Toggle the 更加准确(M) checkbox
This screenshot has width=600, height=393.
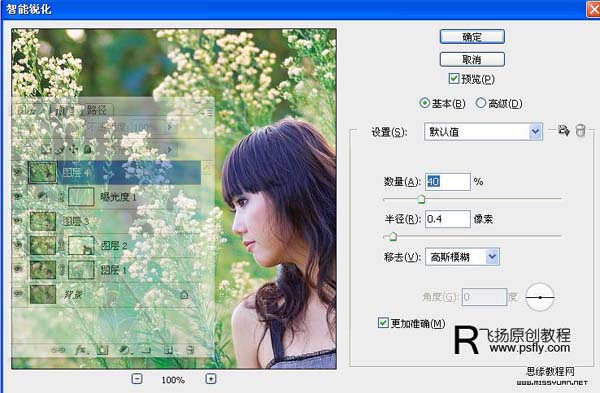(x=383, y=323)
